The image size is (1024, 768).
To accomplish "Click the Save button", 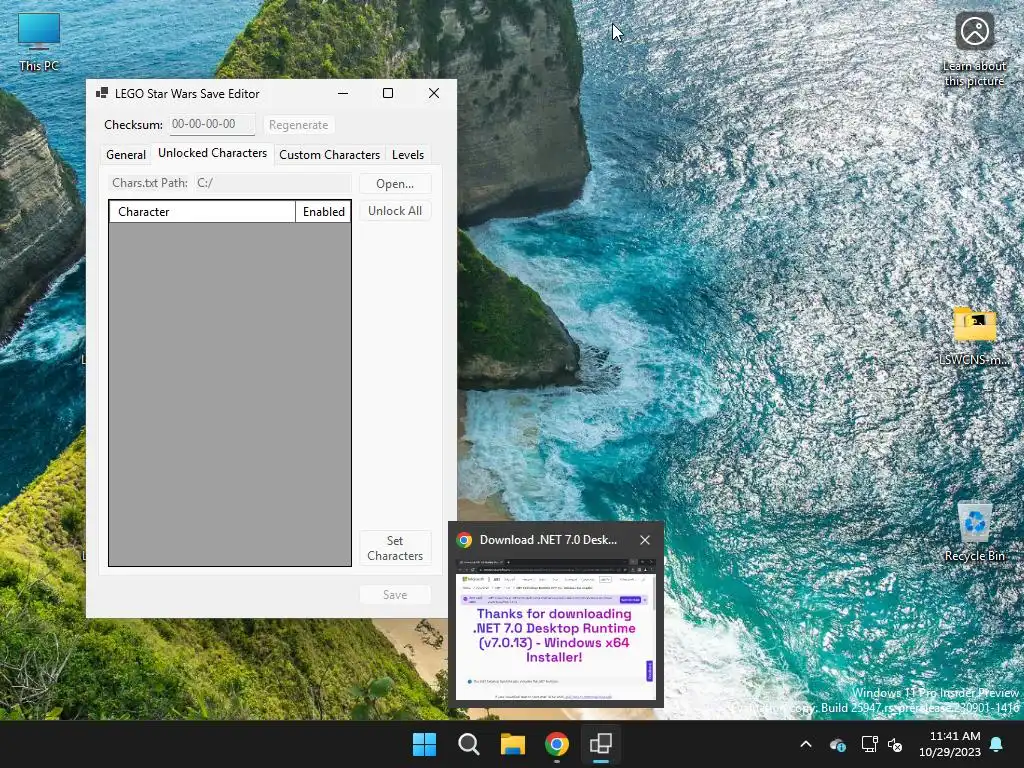I will point(395,595).
